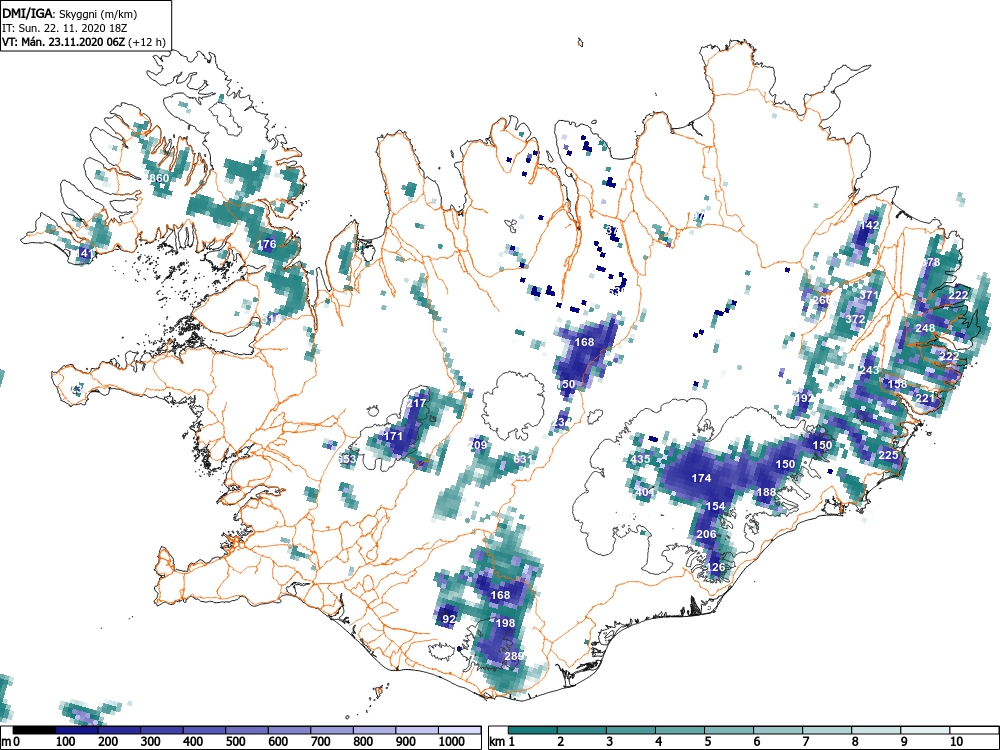Click the 300 label on the meter scale
The image size is (1000, 750).
(x=151, y=741)
